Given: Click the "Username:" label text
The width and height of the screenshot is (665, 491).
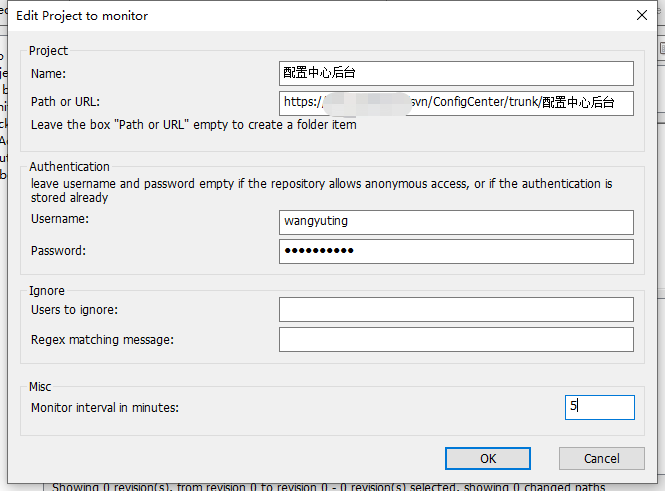Looking at the screenshot, I should pos(60,218).
